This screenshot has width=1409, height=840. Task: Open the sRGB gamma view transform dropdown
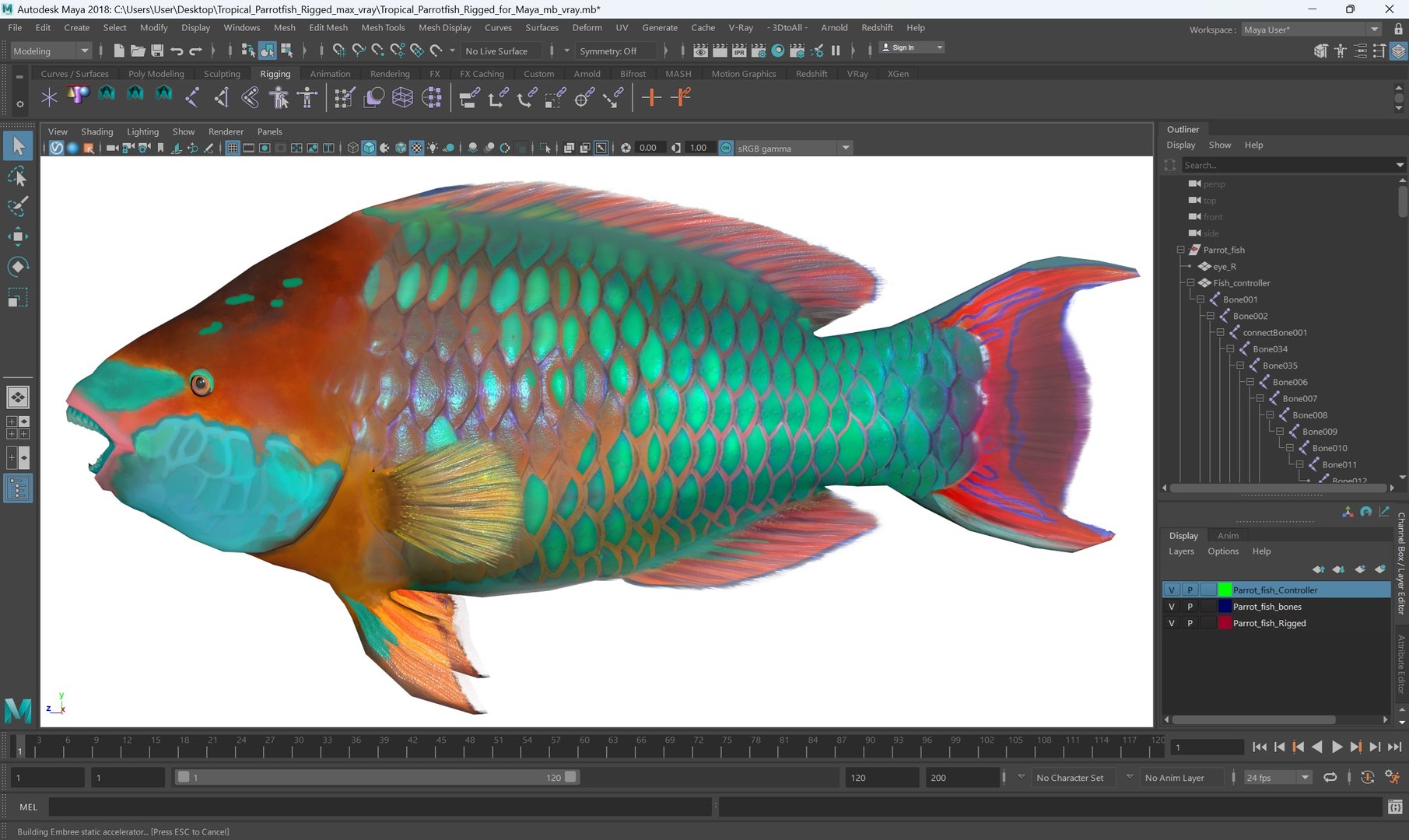[x=794, y=148]
